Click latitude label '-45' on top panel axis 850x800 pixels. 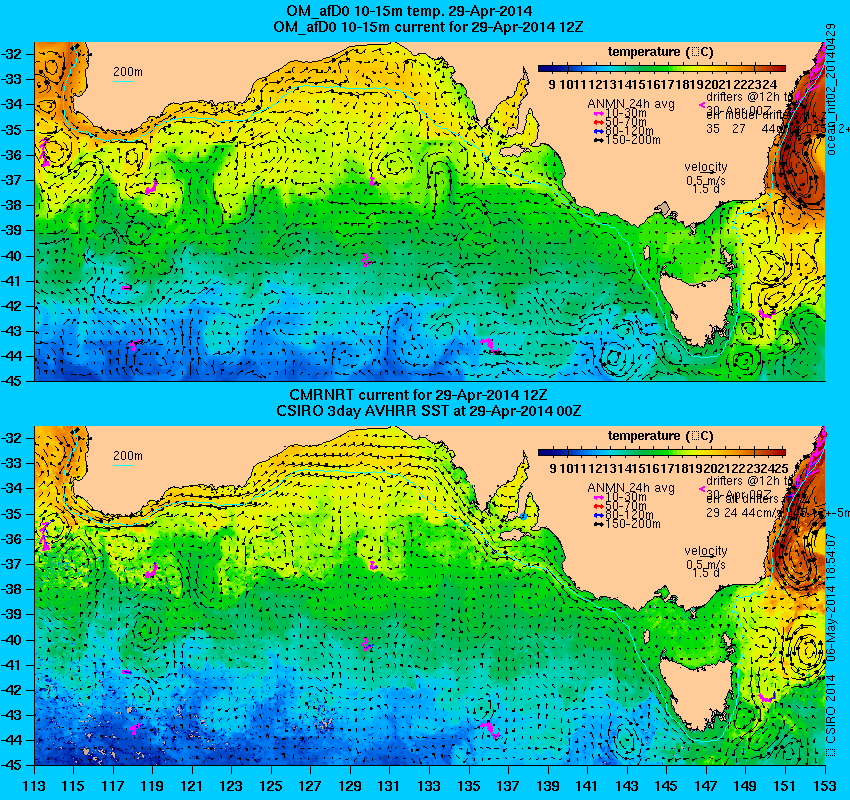click(x=11, y=381)
